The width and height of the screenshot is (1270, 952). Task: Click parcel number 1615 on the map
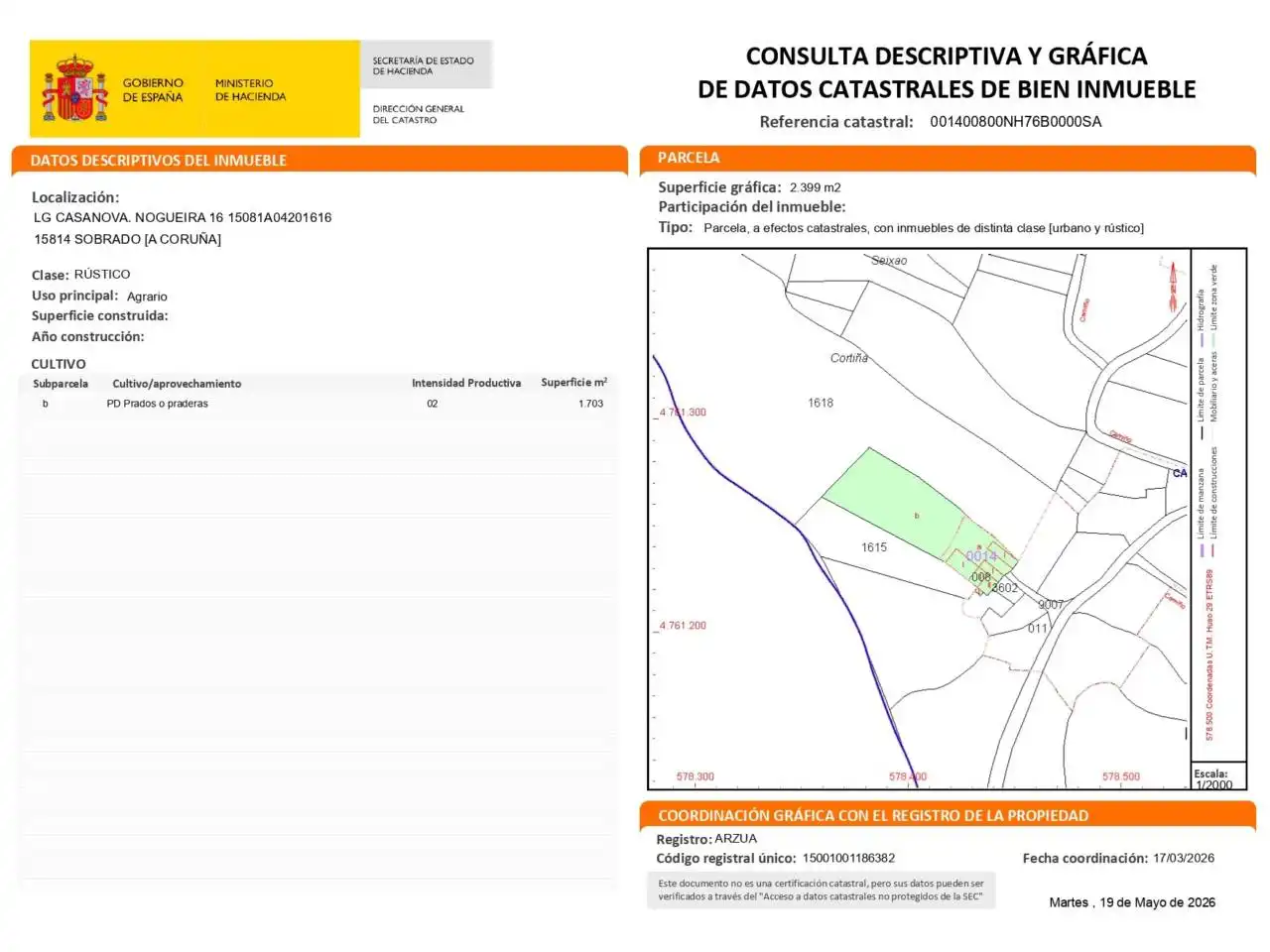point(874,547)
